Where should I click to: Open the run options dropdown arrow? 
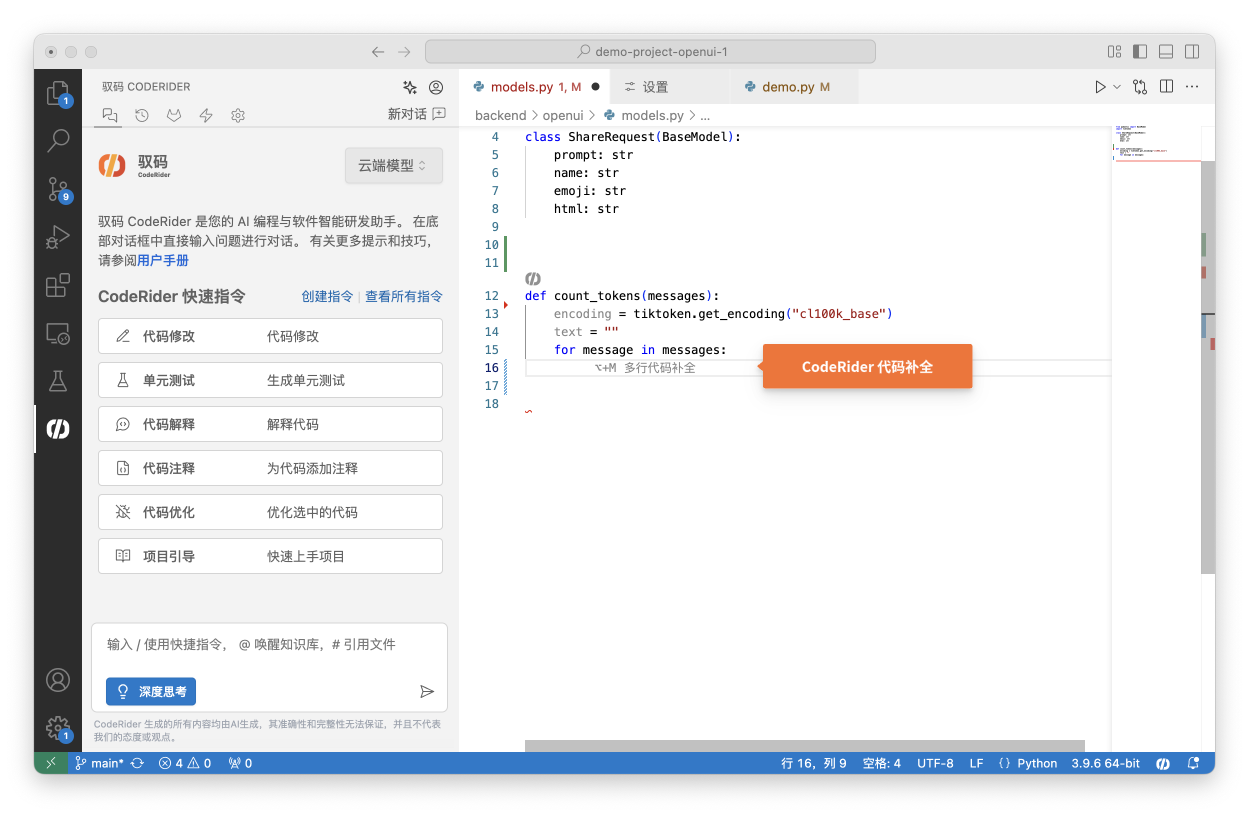click(1117, 87)
